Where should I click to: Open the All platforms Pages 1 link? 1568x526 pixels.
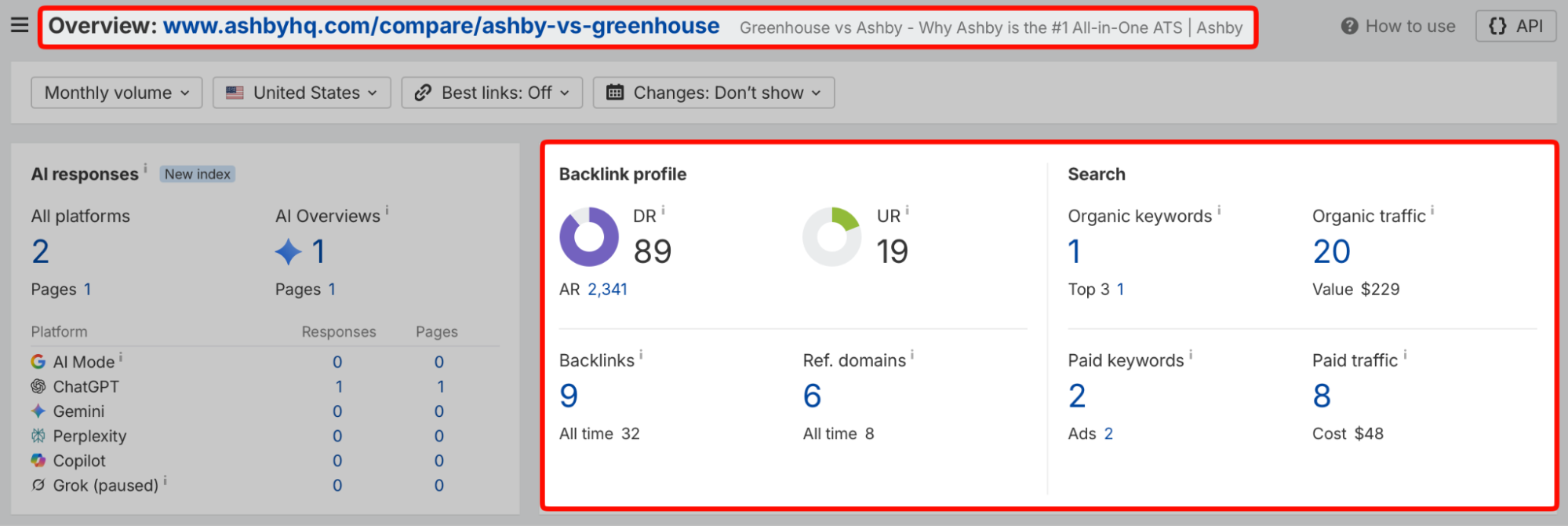click(87, 289)
